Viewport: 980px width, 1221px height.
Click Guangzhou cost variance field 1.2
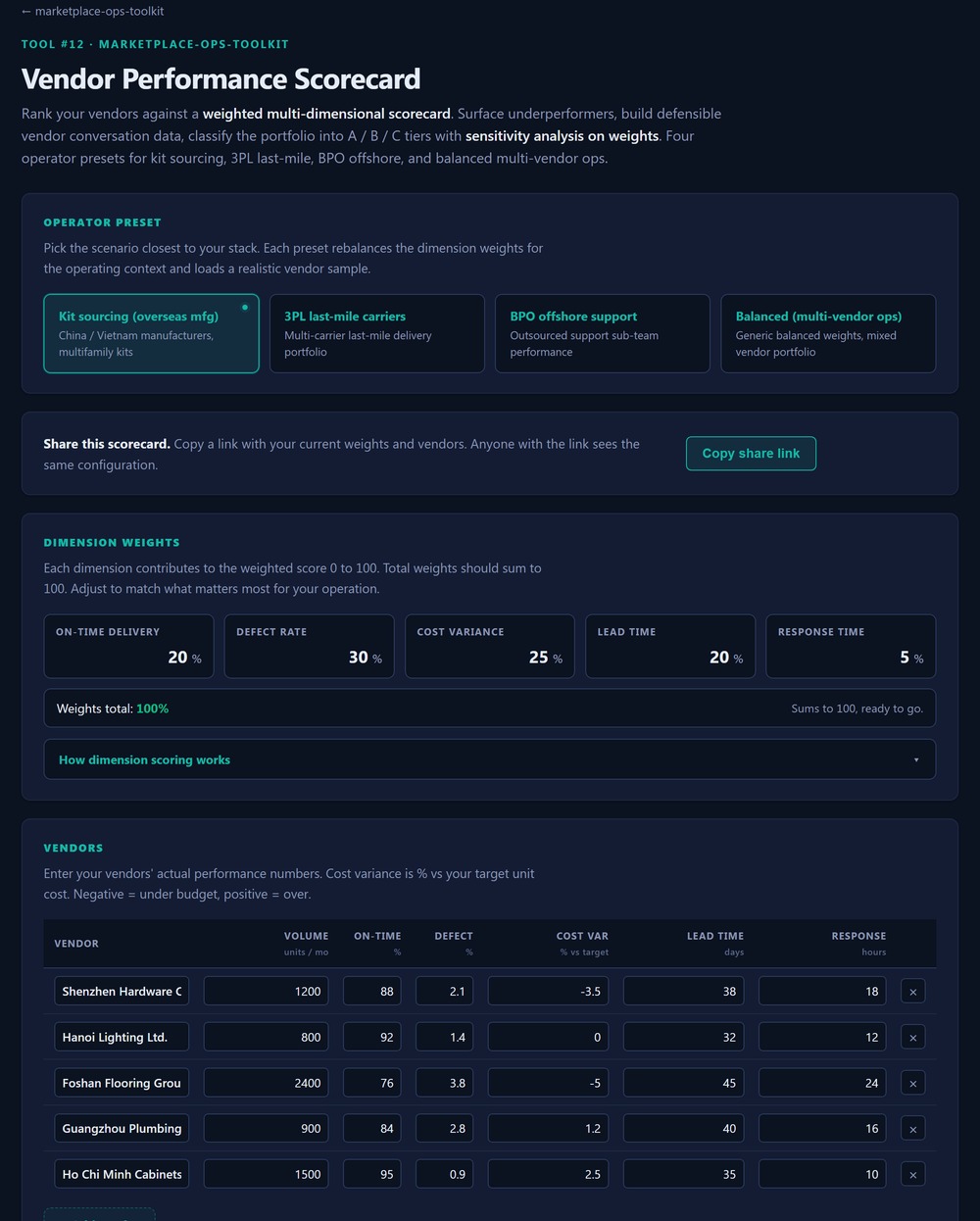click(x=548, y=1128)
